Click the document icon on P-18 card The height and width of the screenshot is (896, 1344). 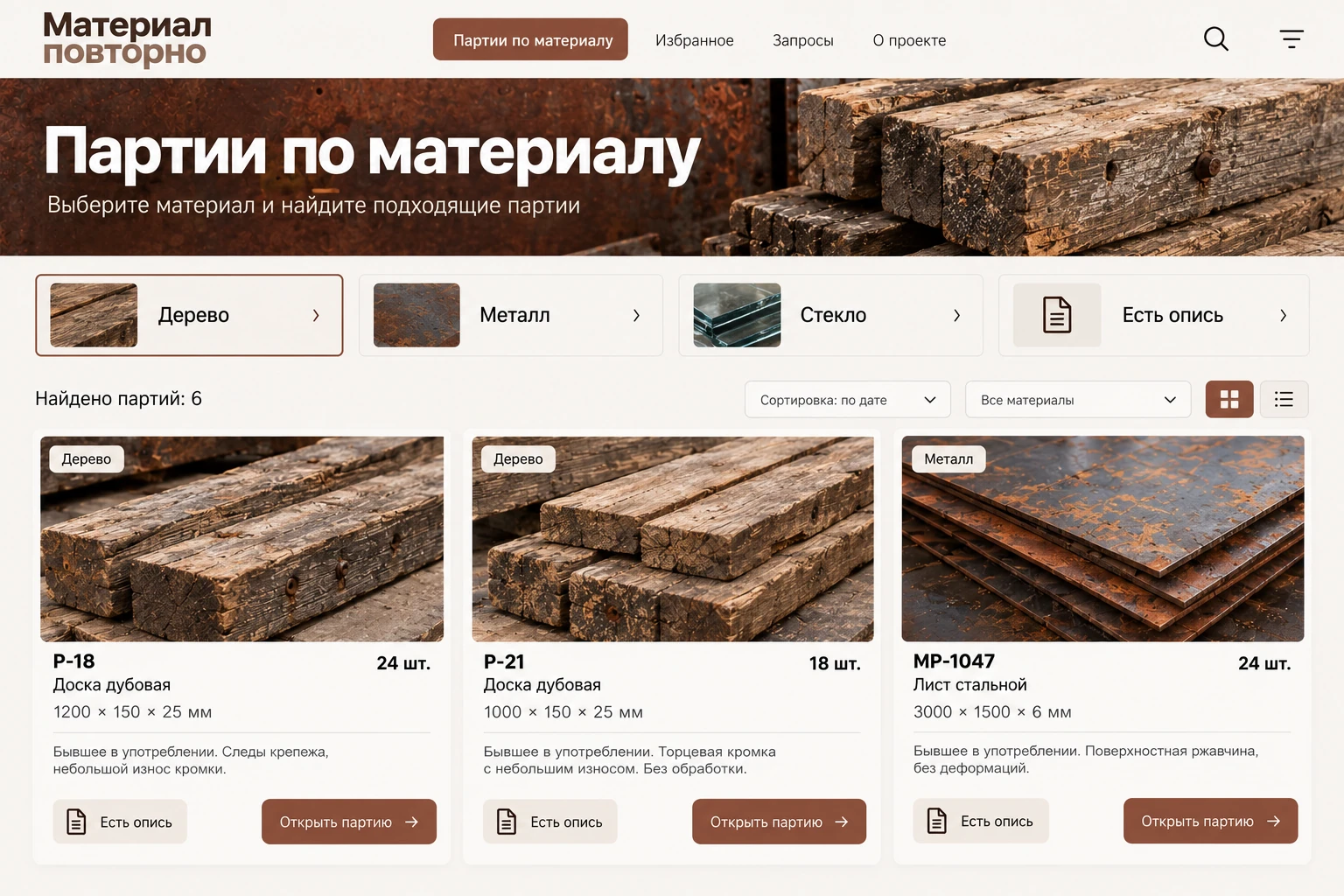(77, 822)
